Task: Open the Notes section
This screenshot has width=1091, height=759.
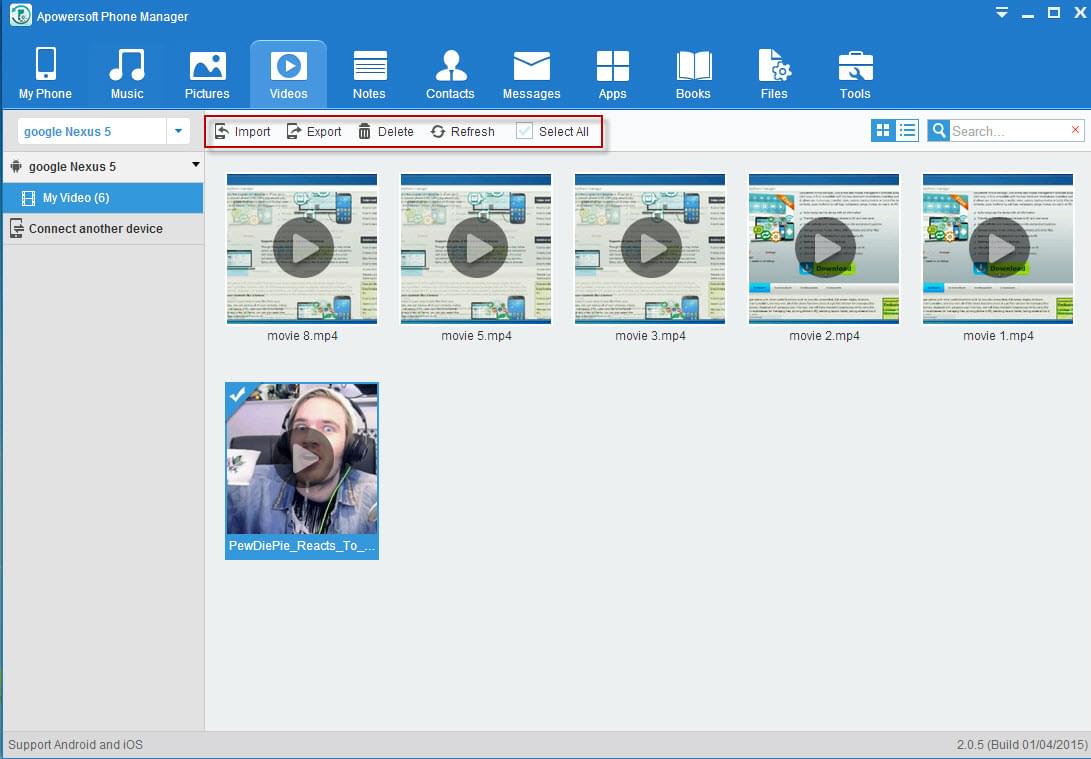Action: [369, 74]
